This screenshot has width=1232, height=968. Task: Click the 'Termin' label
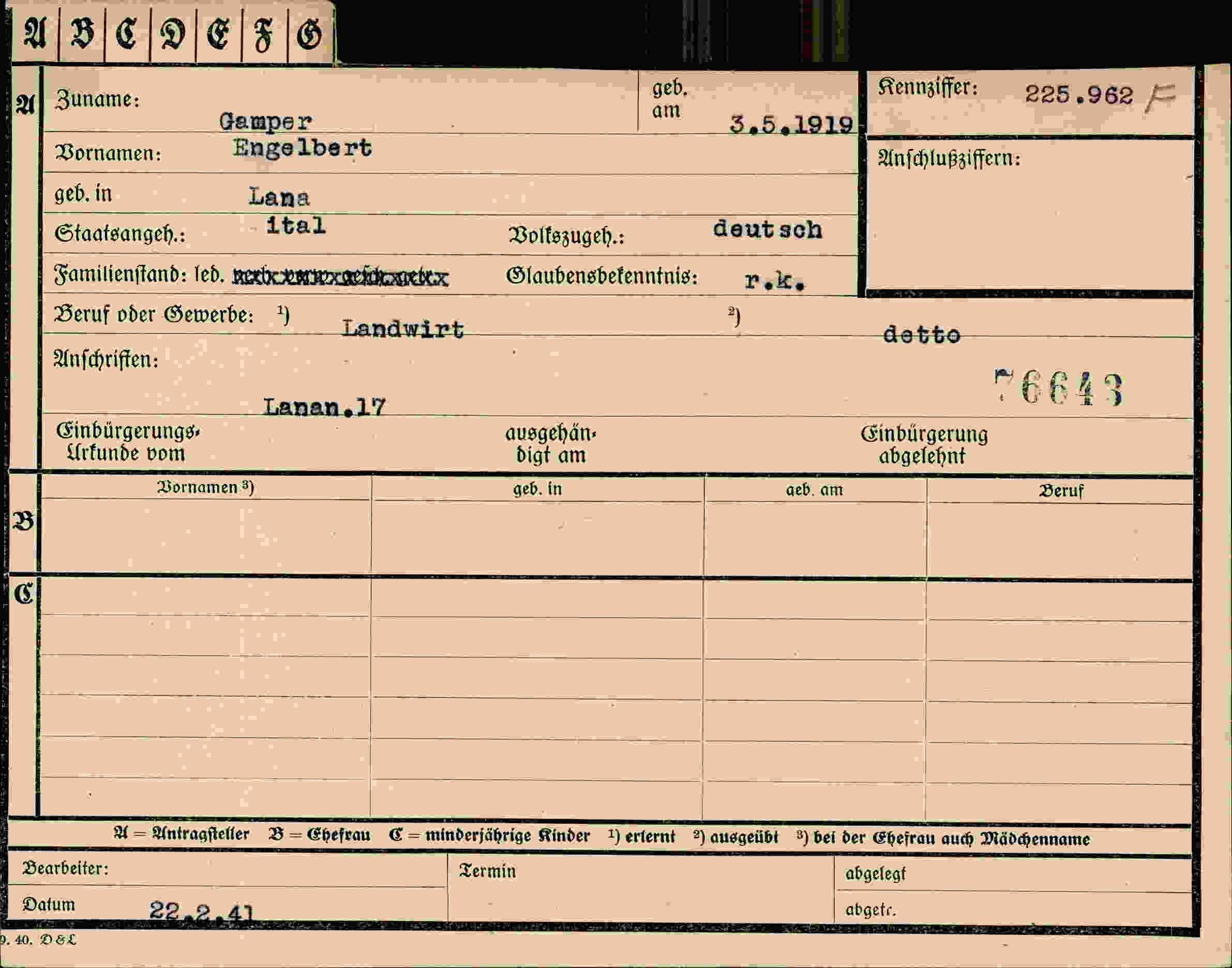point(488,871)
